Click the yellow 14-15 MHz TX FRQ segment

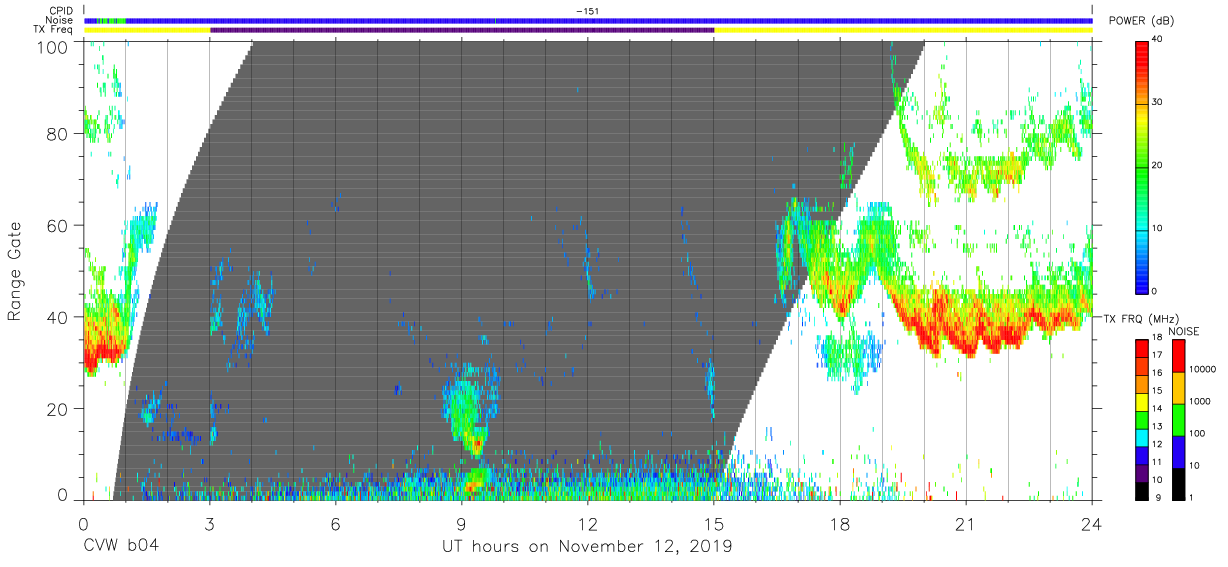click(1141, 402)
